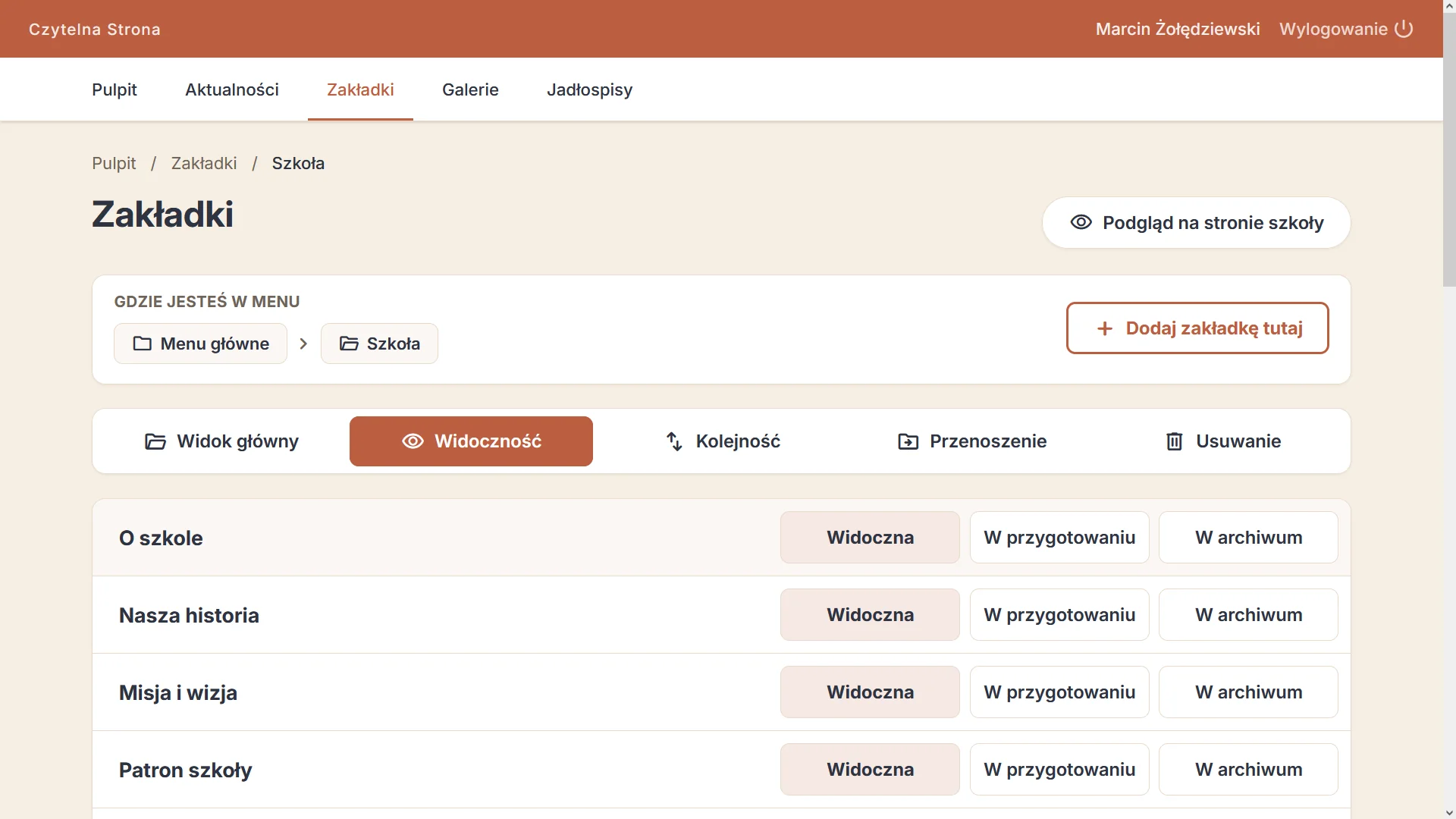
Task: Click the power icon next to Wylogowanie
Action: [x=1404, y=29]
